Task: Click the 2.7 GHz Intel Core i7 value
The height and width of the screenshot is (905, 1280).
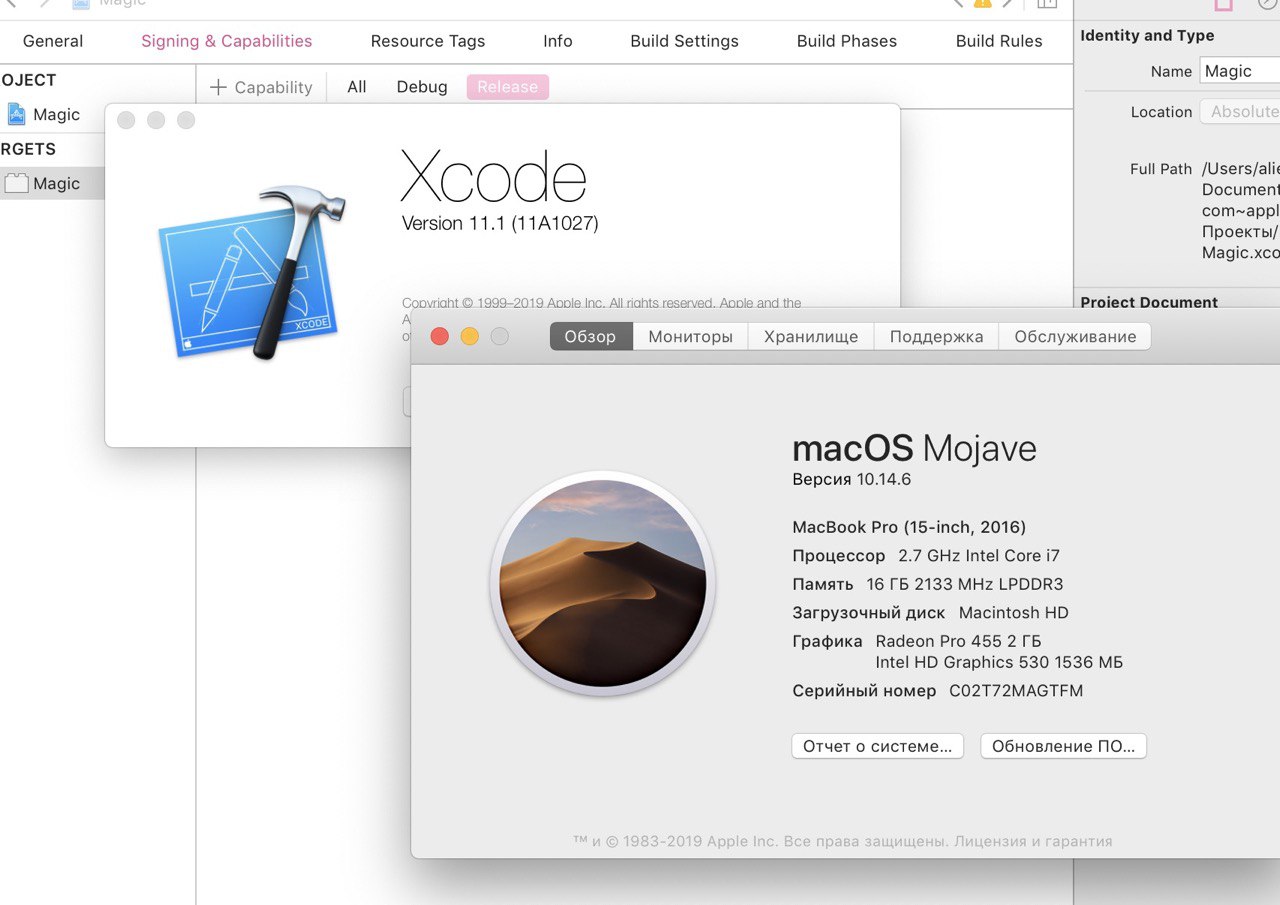Action: pos(979,555)
